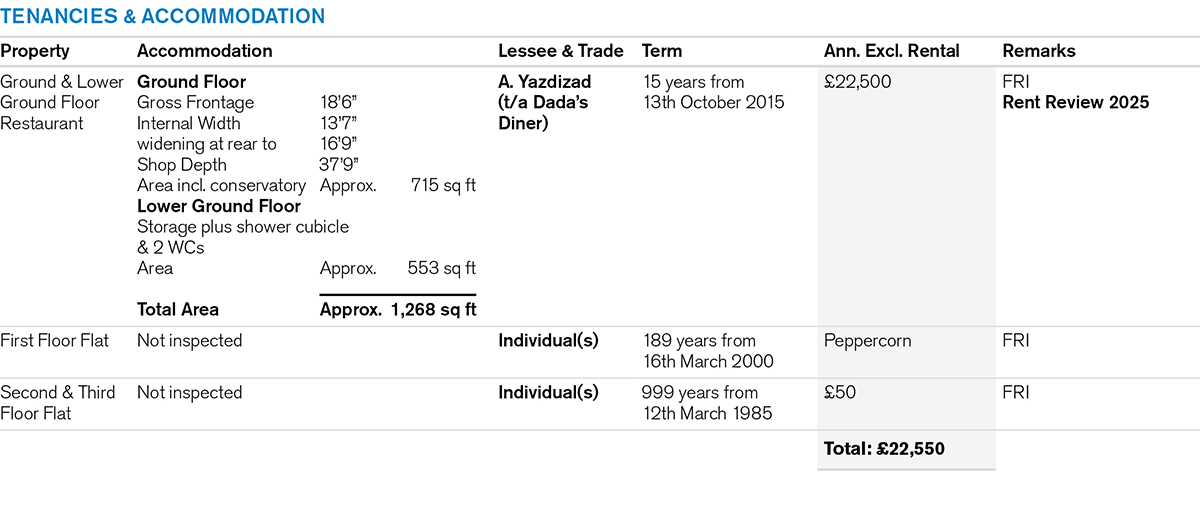Select the 189 years term text
Screen dimensions: 1200x520
point(698,341)
